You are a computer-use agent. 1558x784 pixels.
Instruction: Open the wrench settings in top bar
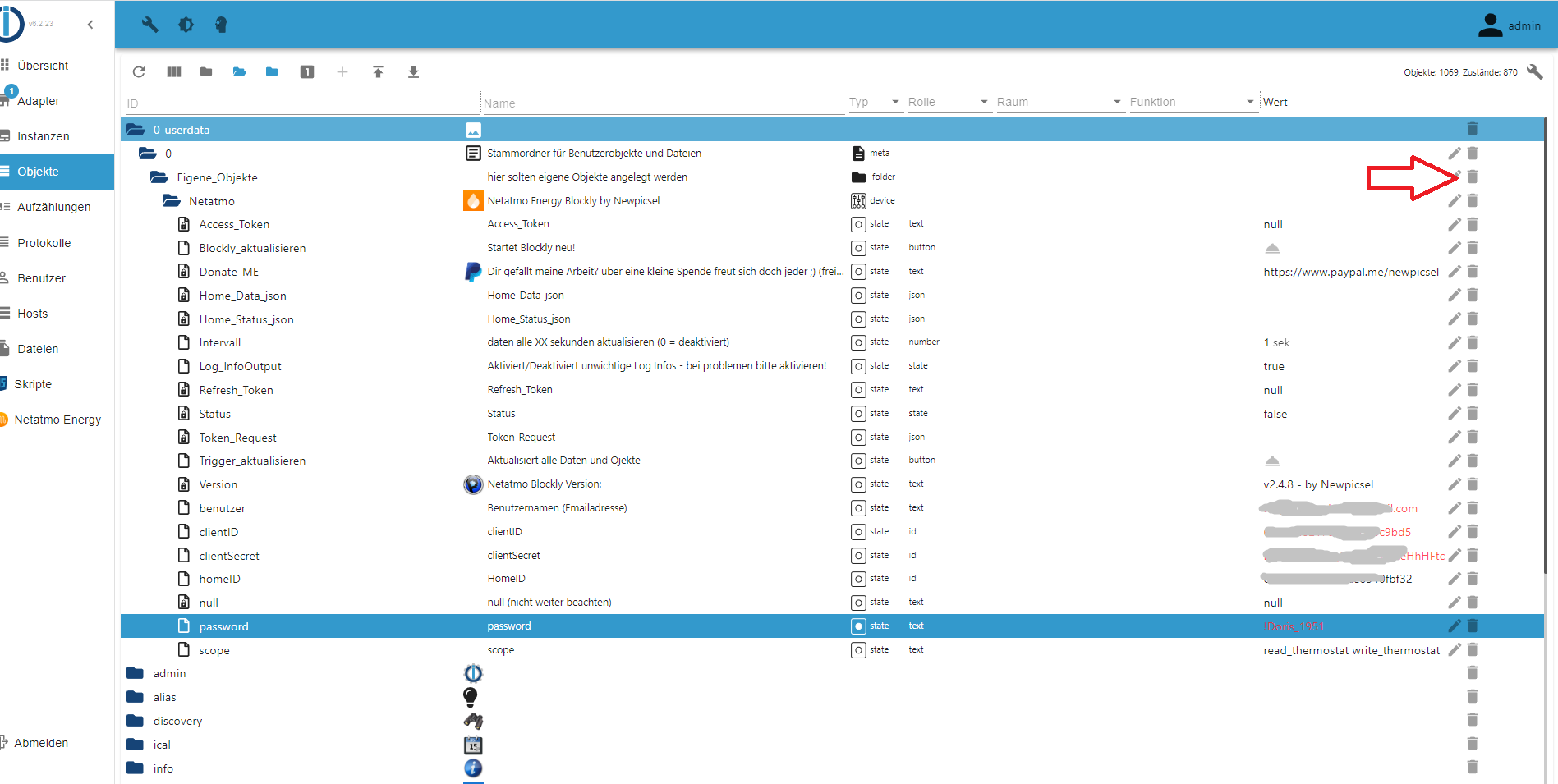tap(149, 25)
